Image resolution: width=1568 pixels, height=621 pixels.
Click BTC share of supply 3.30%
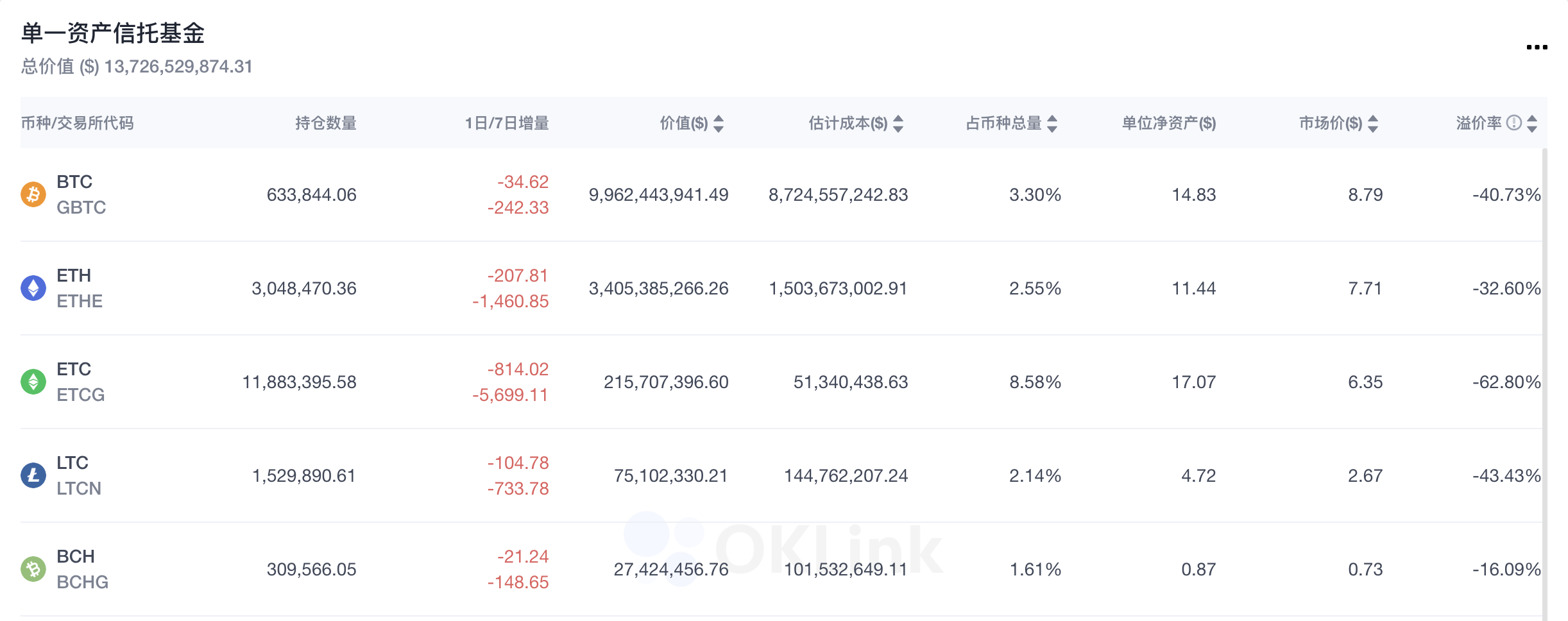[x=1035, y=194]
